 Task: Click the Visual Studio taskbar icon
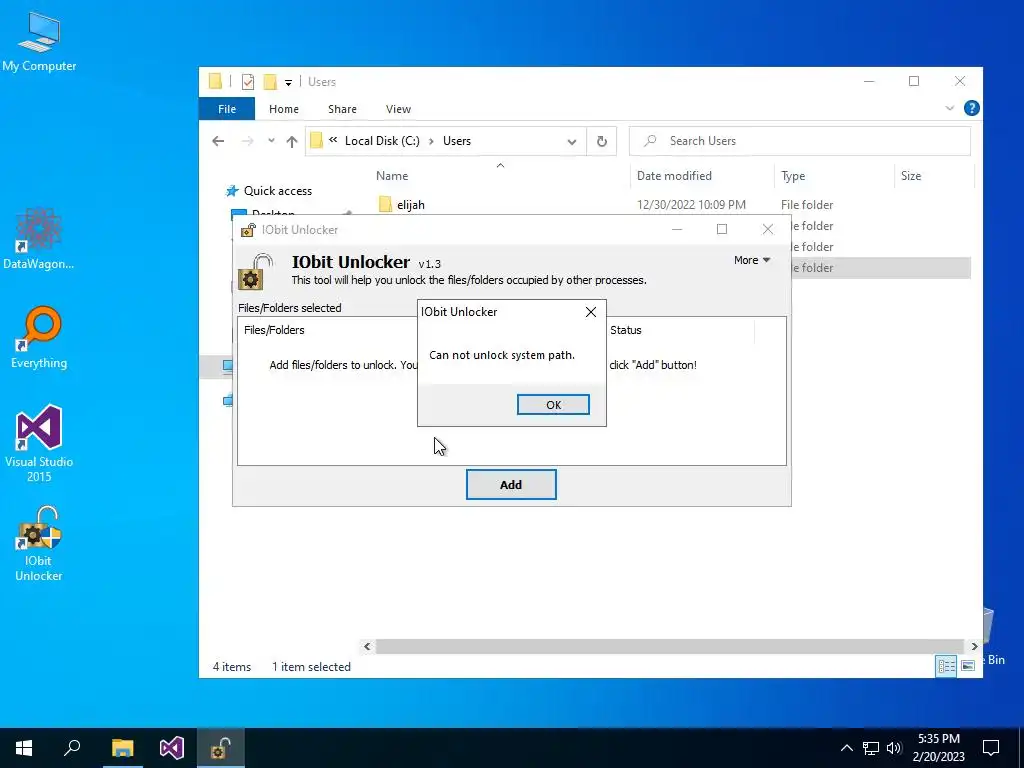pyautogui.click(x=172, y=748)
